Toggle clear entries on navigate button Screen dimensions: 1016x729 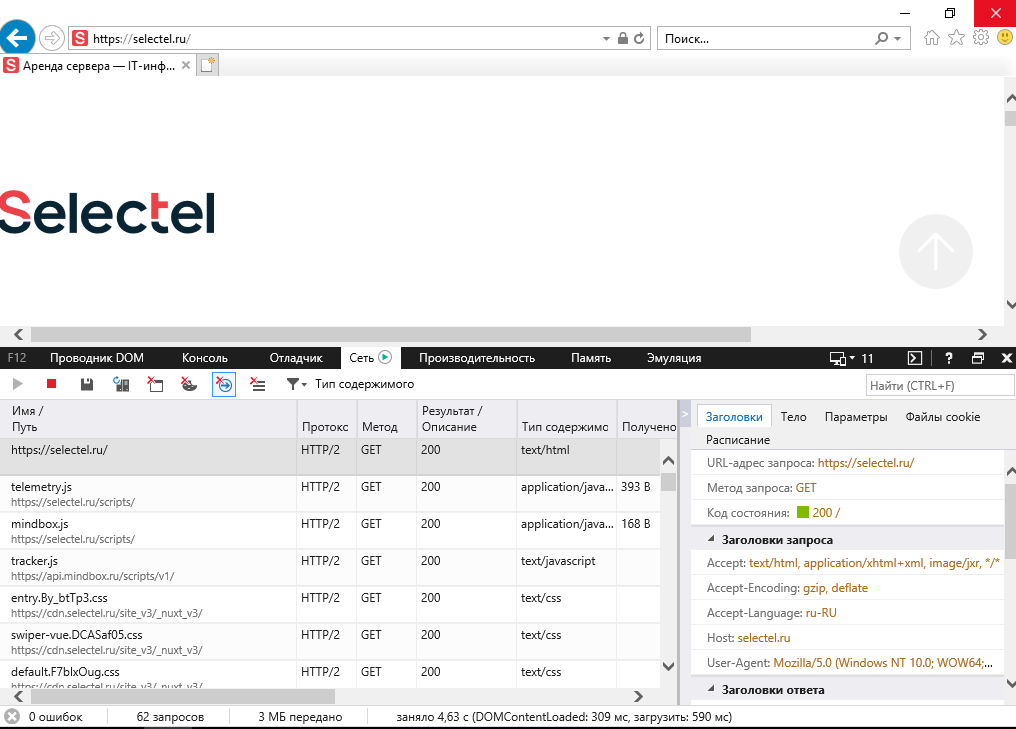[223, 384]
